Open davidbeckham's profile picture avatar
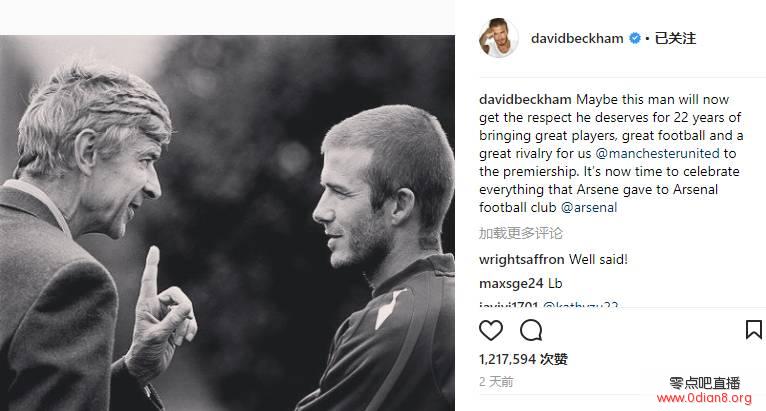The height and width of the screenshot is (411, 766). [498, 38]
